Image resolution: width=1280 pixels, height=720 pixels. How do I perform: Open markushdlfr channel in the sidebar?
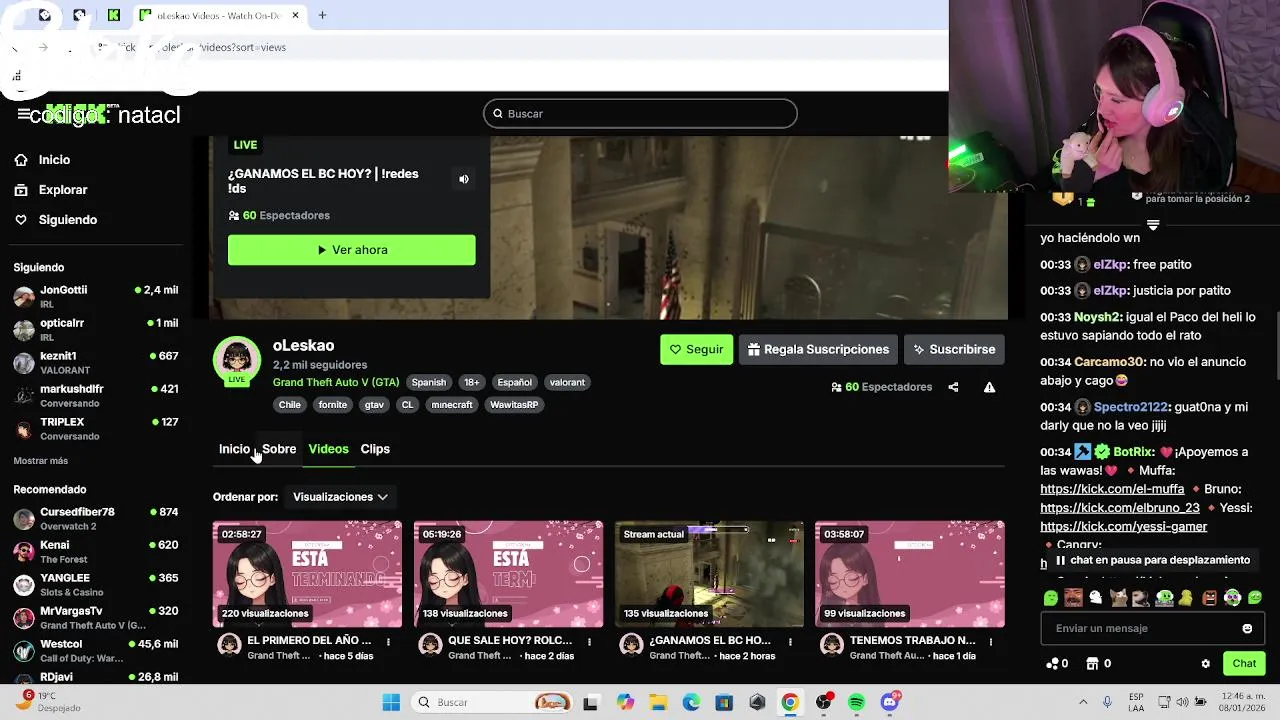(x=96, y=395)
